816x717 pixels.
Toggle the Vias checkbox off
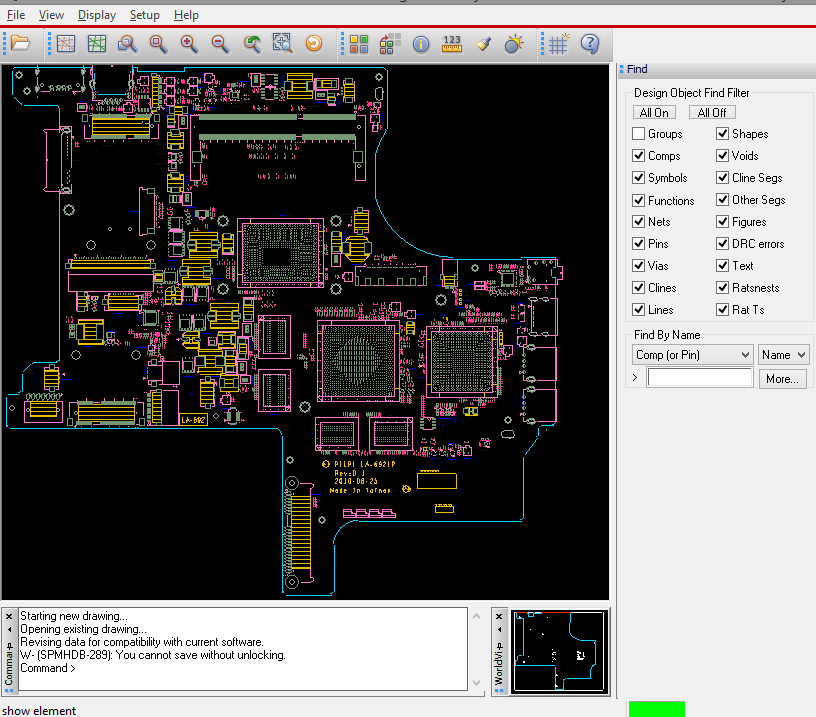[639, 266]
